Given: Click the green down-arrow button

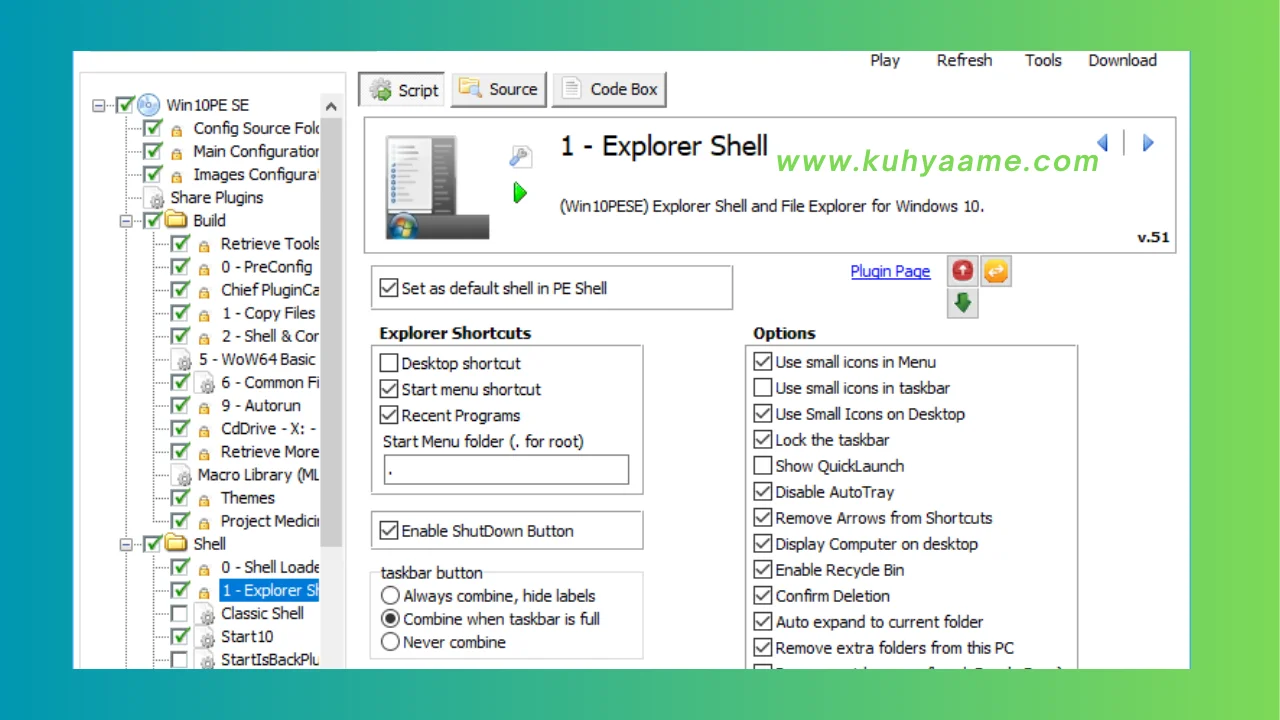Looking at the screenshot, I should point(962,303).
